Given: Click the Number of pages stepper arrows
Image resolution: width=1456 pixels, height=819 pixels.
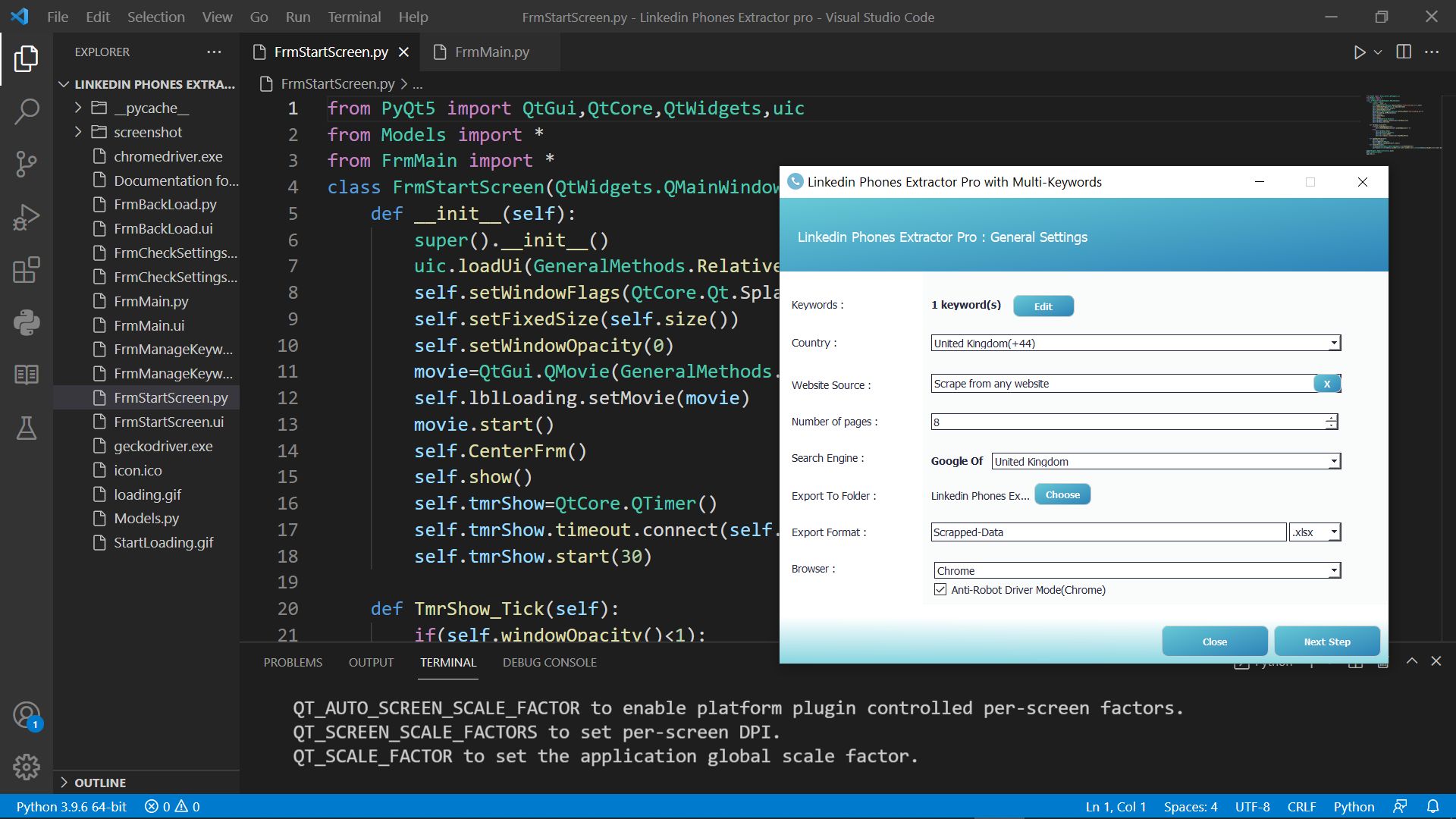Looking at the screenshot, I should 1331,422.
